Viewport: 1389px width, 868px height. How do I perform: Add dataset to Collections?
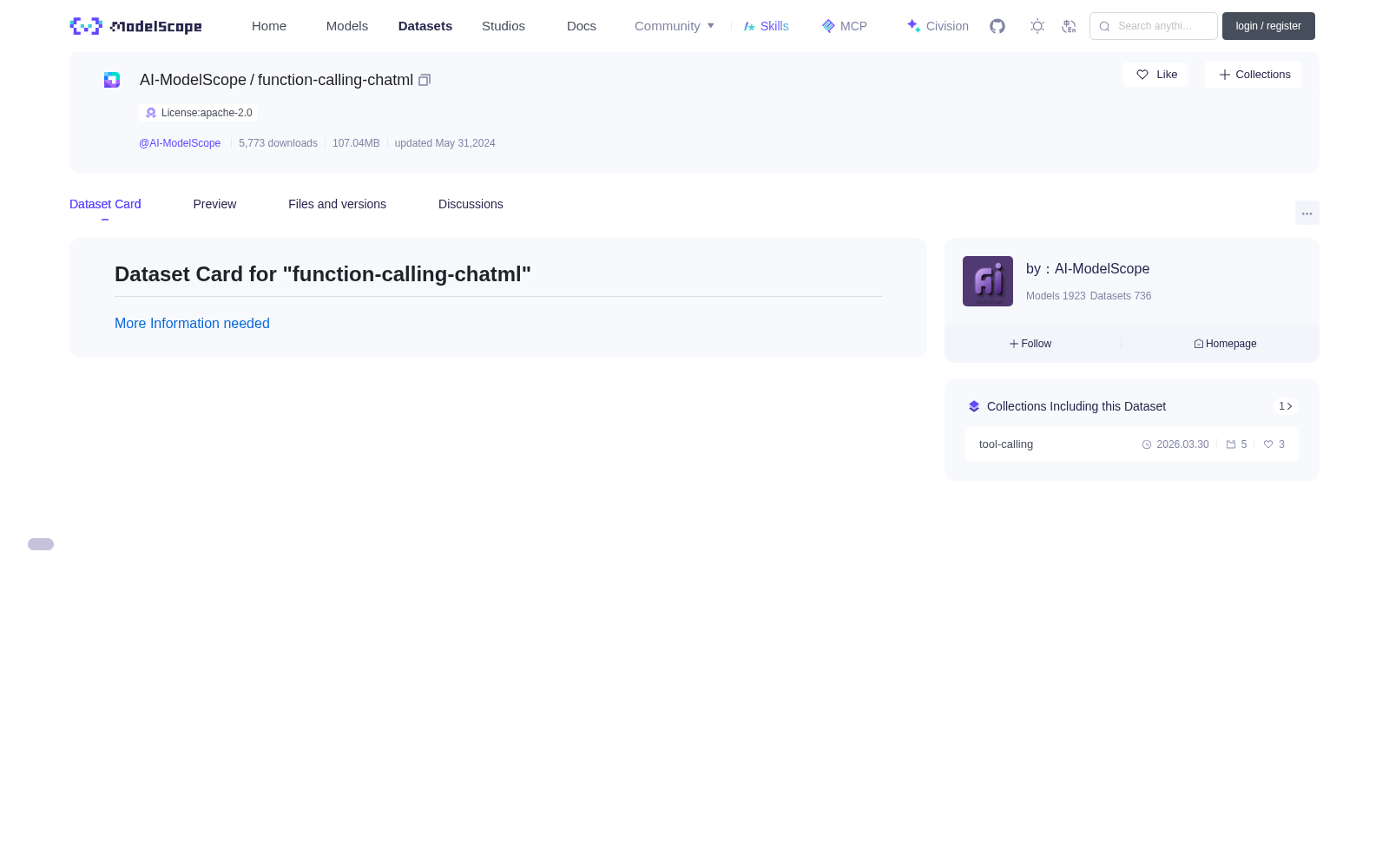tap(1254, 75)
